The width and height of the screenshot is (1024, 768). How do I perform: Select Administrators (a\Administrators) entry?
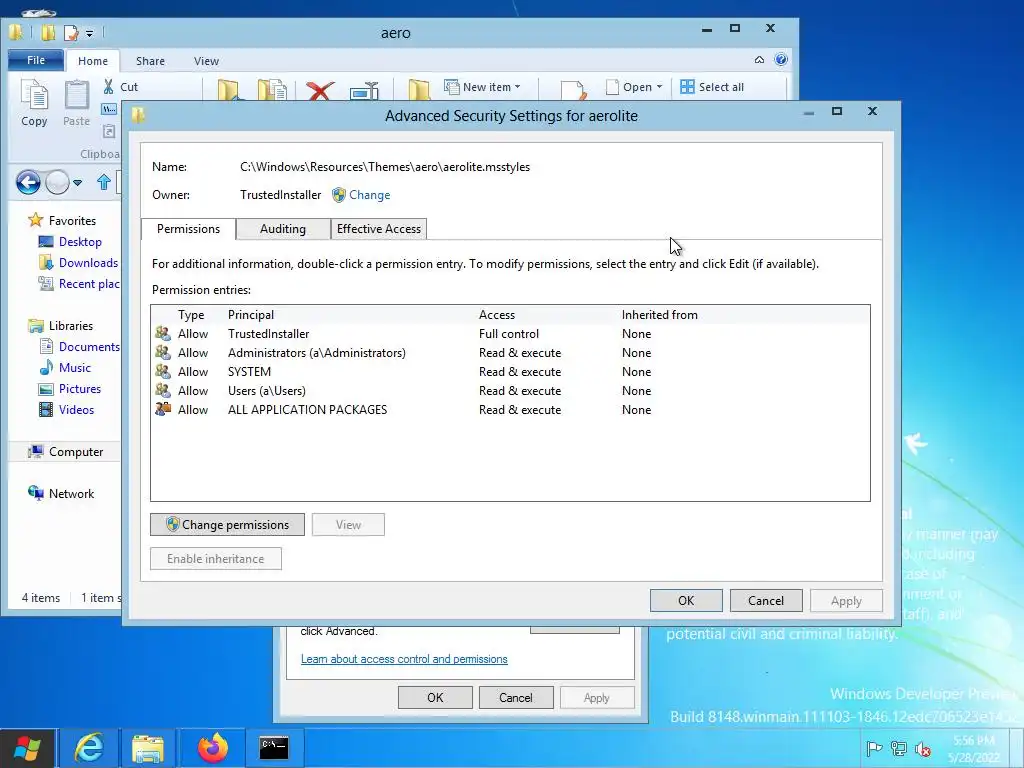point(510,353)
